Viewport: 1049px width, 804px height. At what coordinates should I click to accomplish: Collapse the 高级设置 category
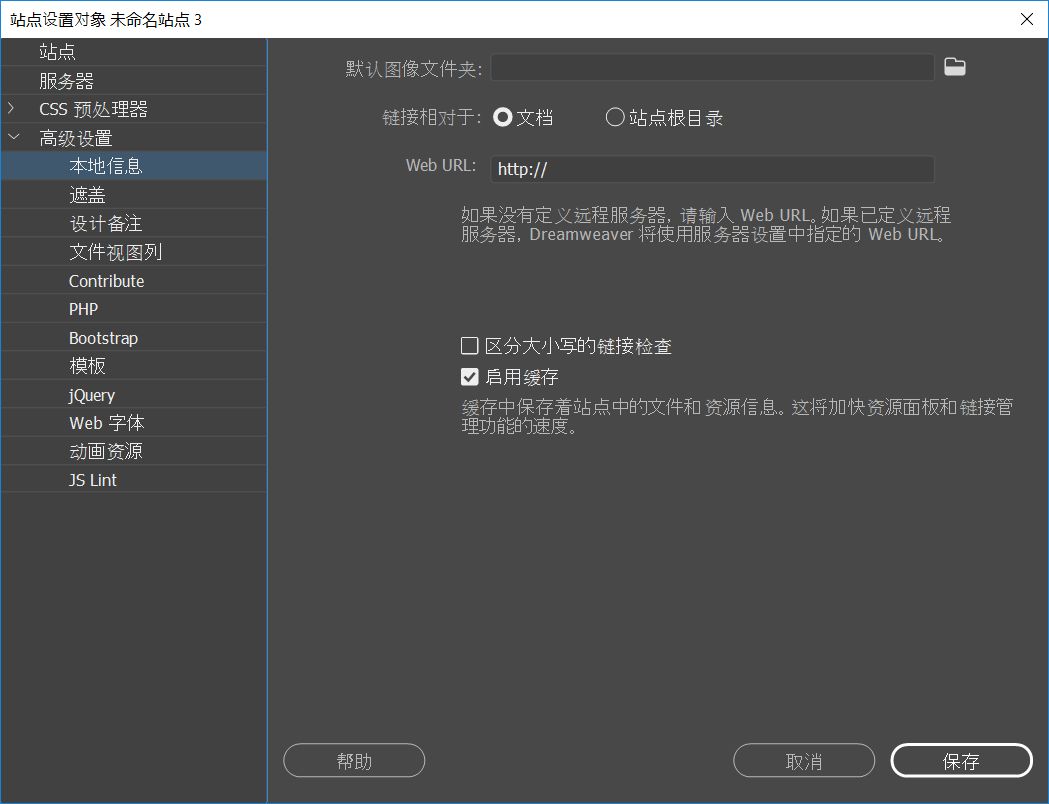(x=13, y=137)
